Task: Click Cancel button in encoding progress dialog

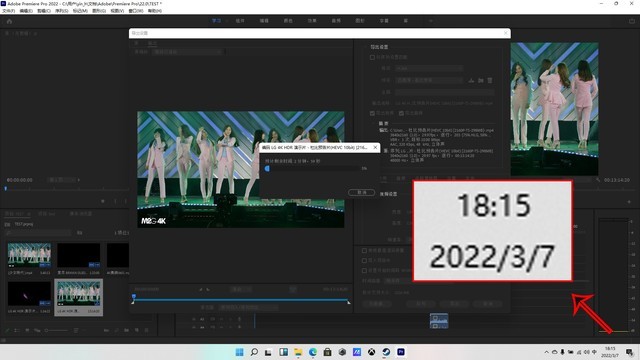Action: 362,192
